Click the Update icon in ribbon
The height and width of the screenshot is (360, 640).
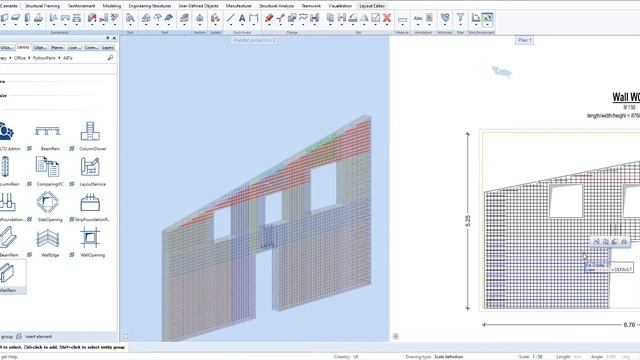click(215, 18)
